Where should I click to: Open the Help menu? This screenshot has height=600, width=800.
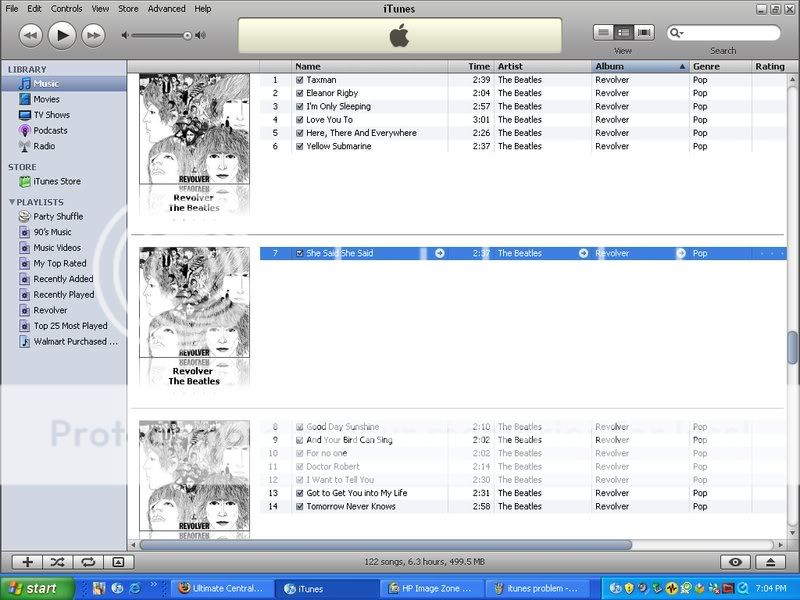203,9
